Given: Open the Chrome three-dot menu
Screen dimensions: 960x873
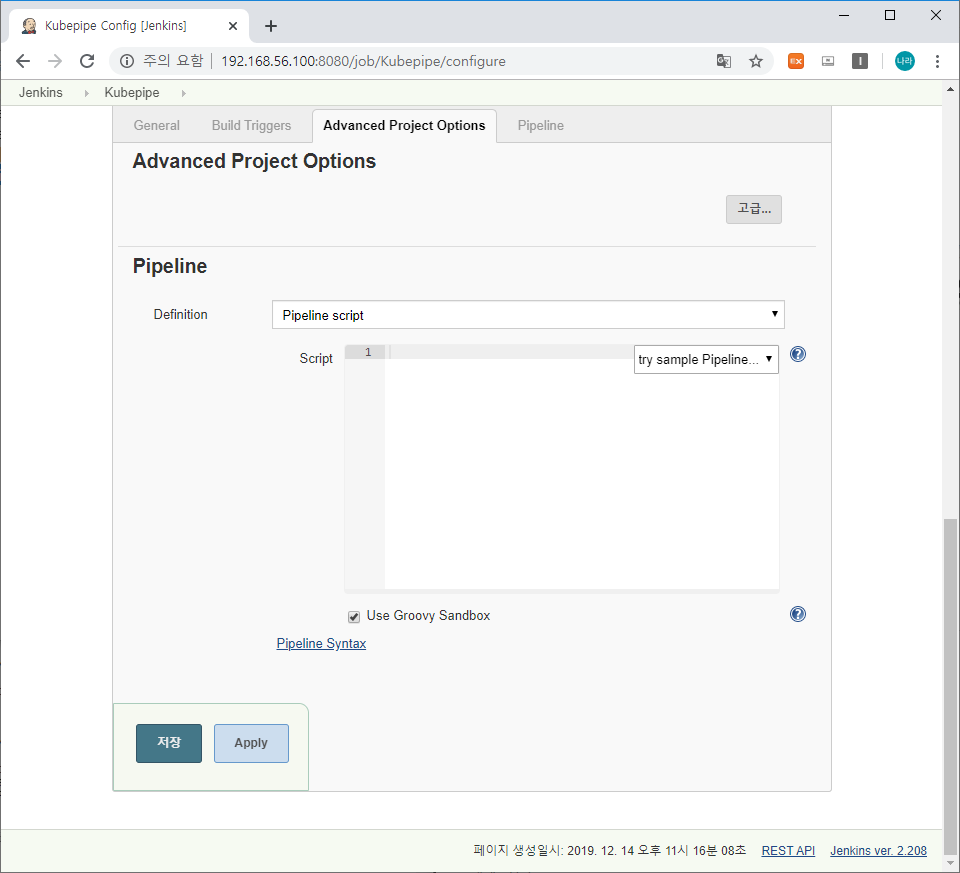Looking at the screenshot, I should pyautogui.click(x=937, y=61).
